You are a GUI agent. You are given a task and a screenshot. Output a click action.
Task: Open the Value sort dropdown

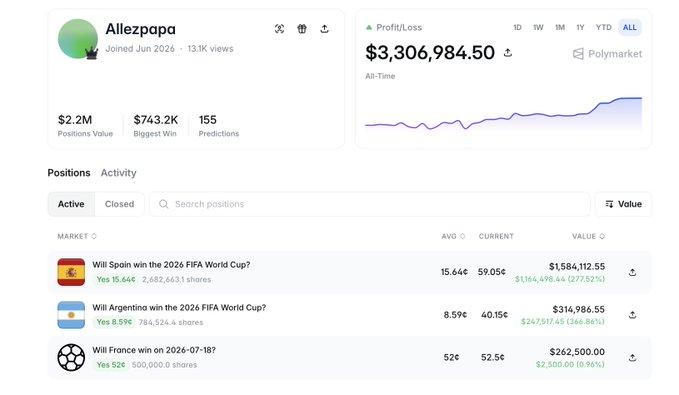coord(623,204)
